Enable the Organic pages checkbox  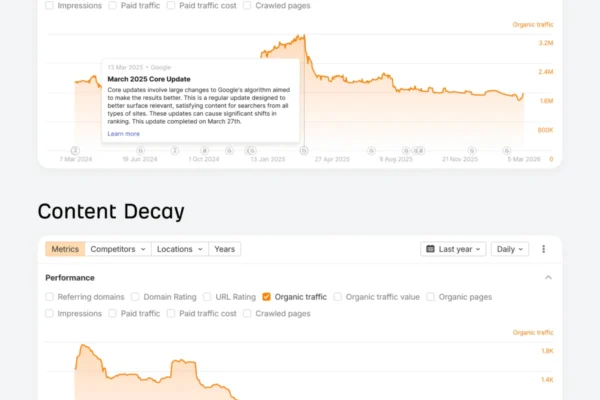click(x=431, y=297)
